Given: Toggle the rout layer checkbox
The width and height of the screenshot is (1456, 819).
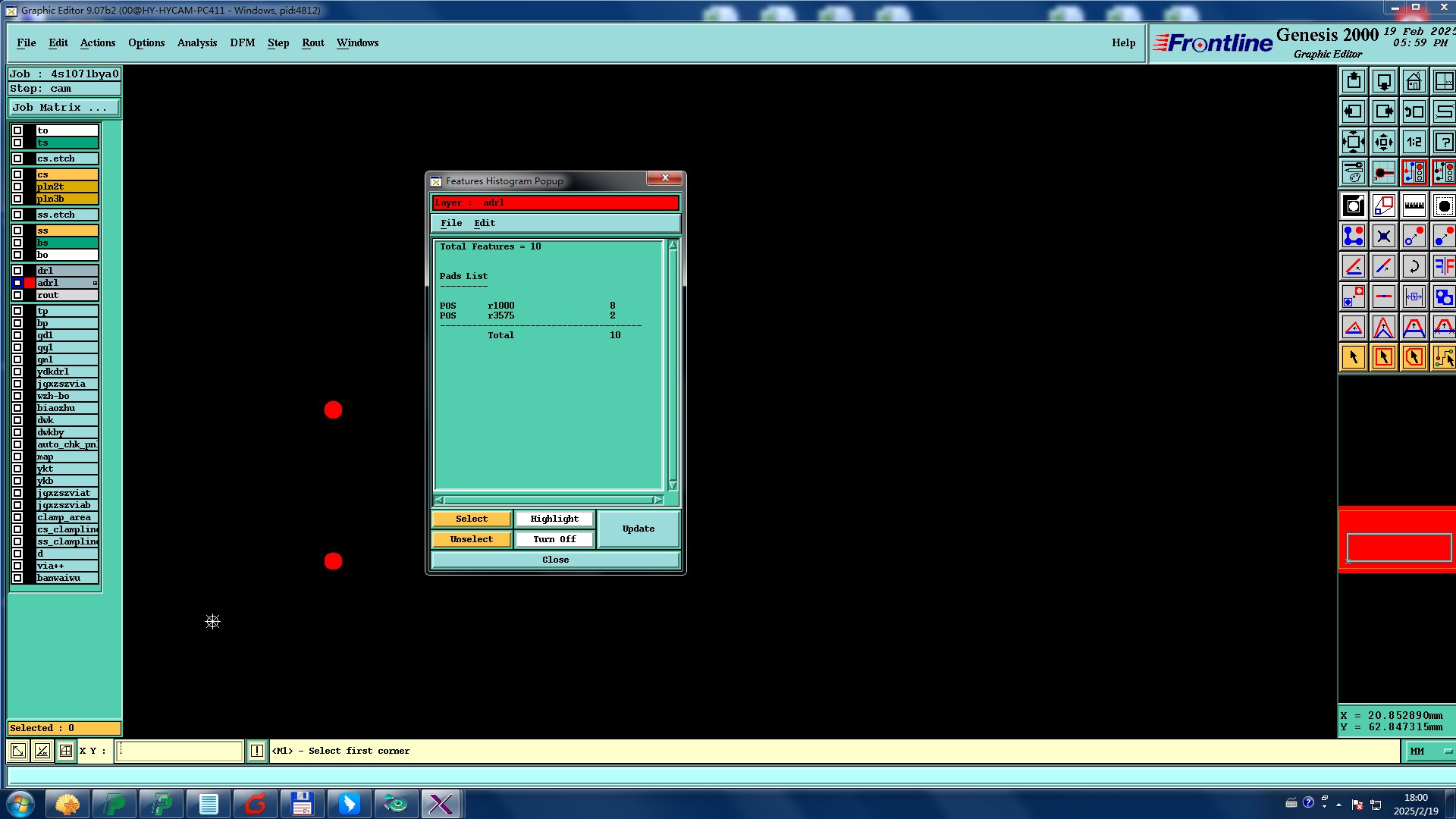Looking at the screenshot, I should [17, 295].
